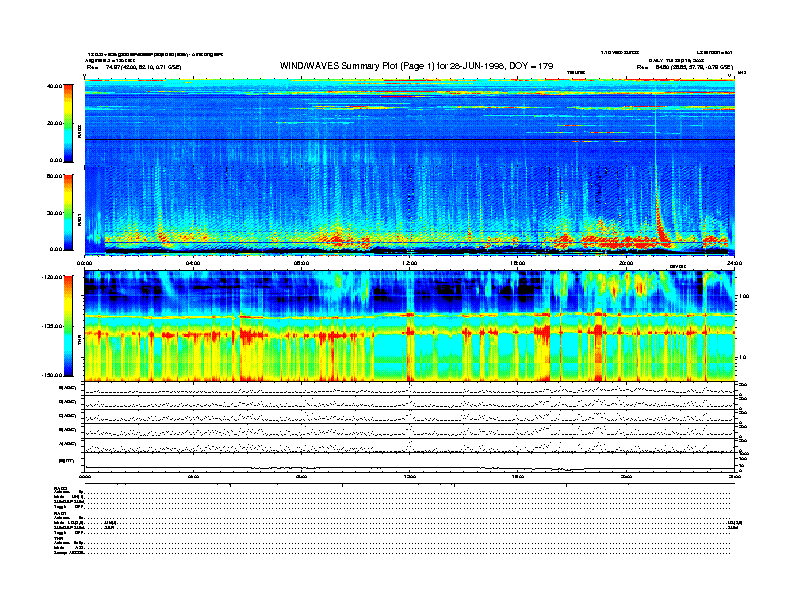792x612 pixels.
Task: Click the 12:00 time label below RAD1 spectrogram
Action: coord(410,263)
